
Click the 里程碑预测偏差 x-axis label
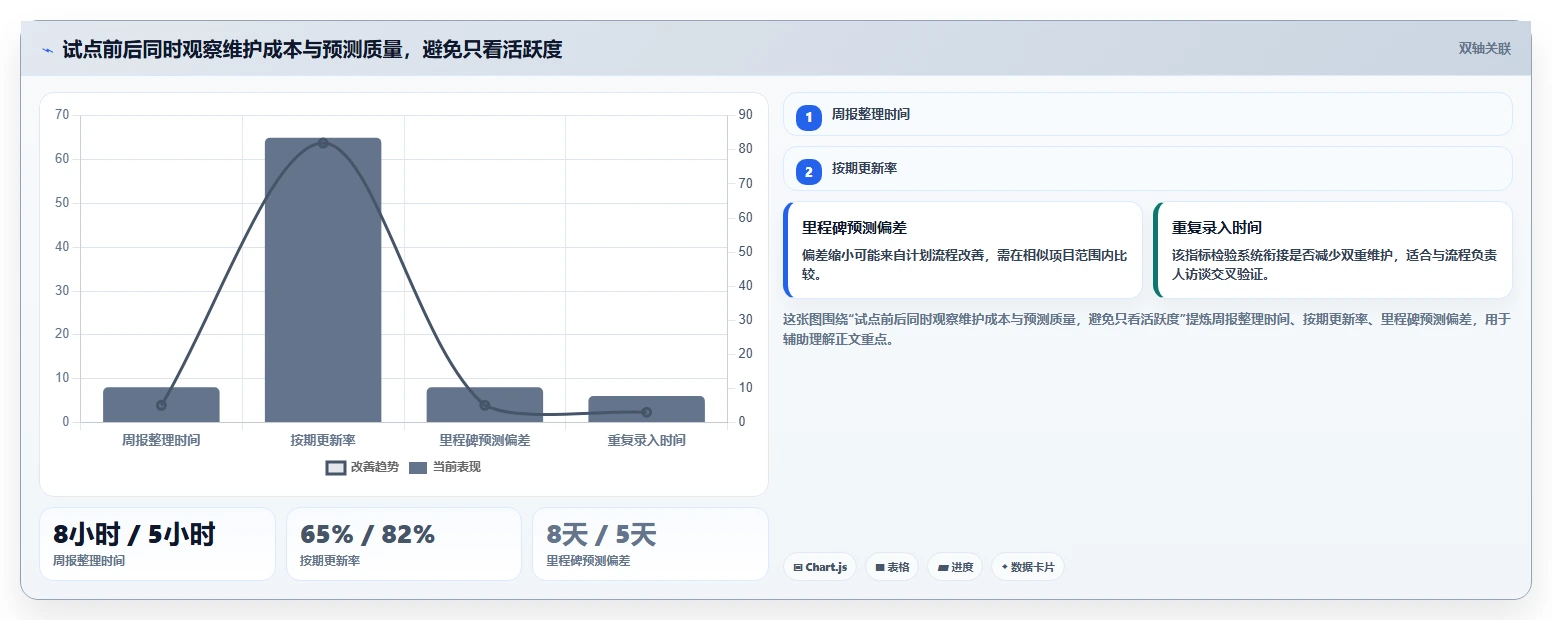pos(485,440)
